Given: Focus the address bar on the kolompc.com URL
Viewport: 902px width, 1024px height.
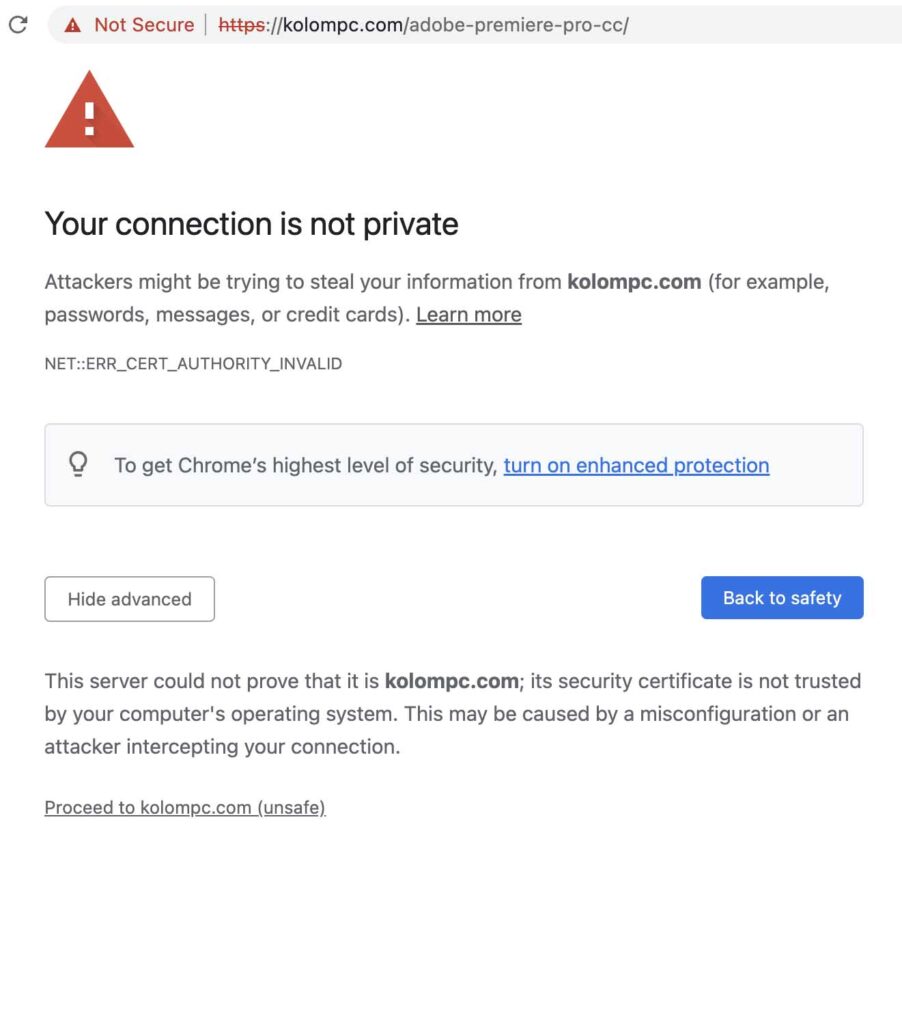Looking at the screenshot, I should point(342,25).
